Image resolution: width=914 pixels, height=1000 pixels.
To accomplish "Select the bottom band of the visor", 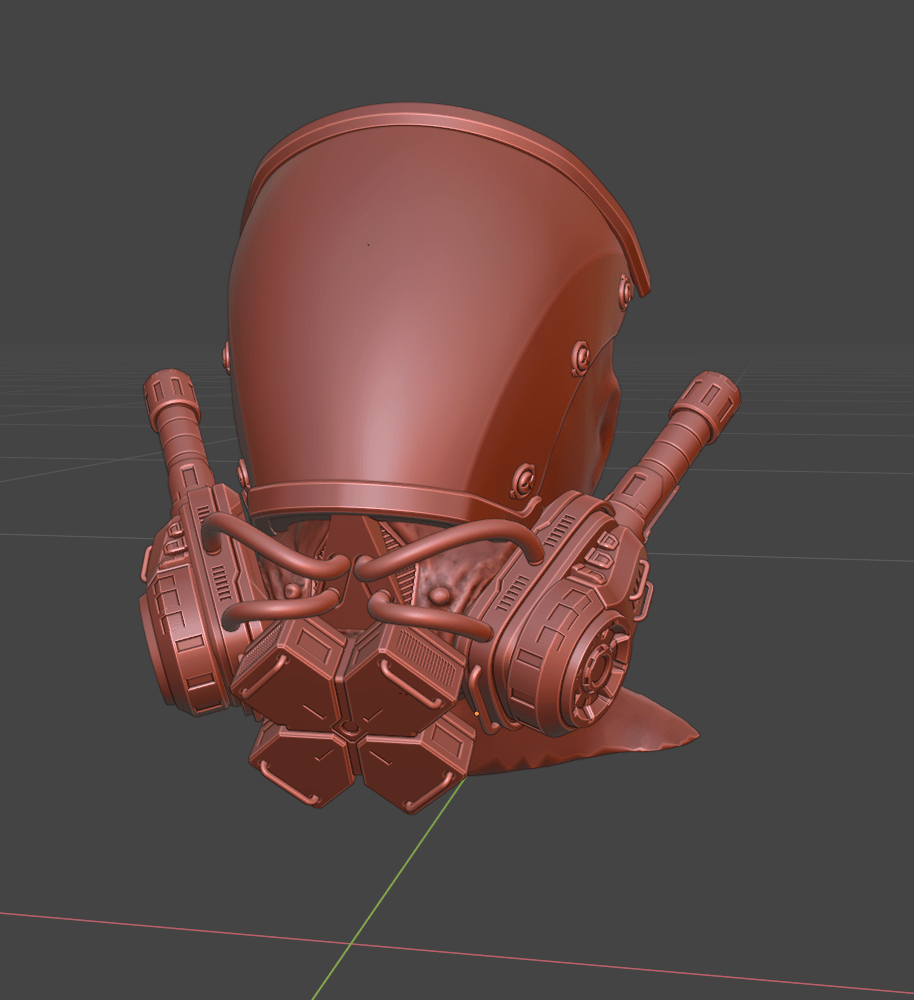I will [380, 500].
